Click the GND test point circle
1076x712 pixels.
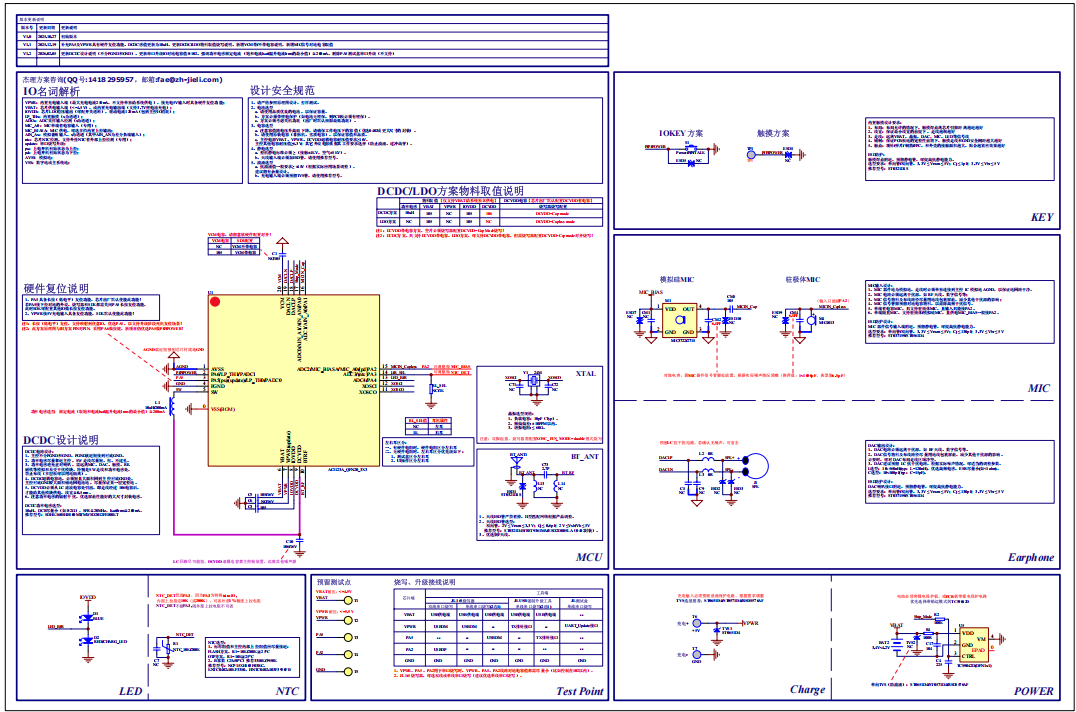348,672
